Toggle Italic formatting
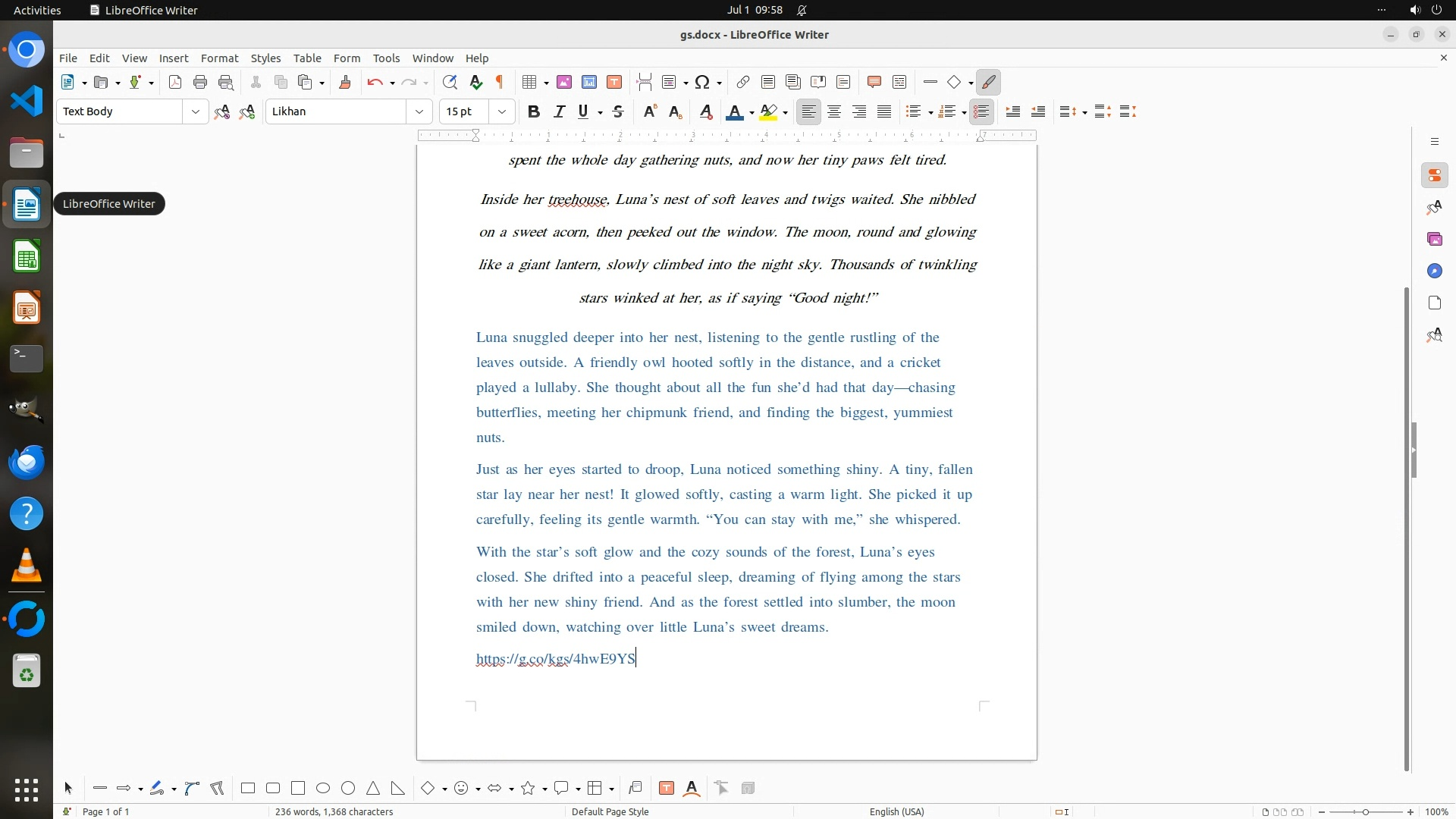The height and width of the screenshot is (819, 1456). [x=560, y=112]
